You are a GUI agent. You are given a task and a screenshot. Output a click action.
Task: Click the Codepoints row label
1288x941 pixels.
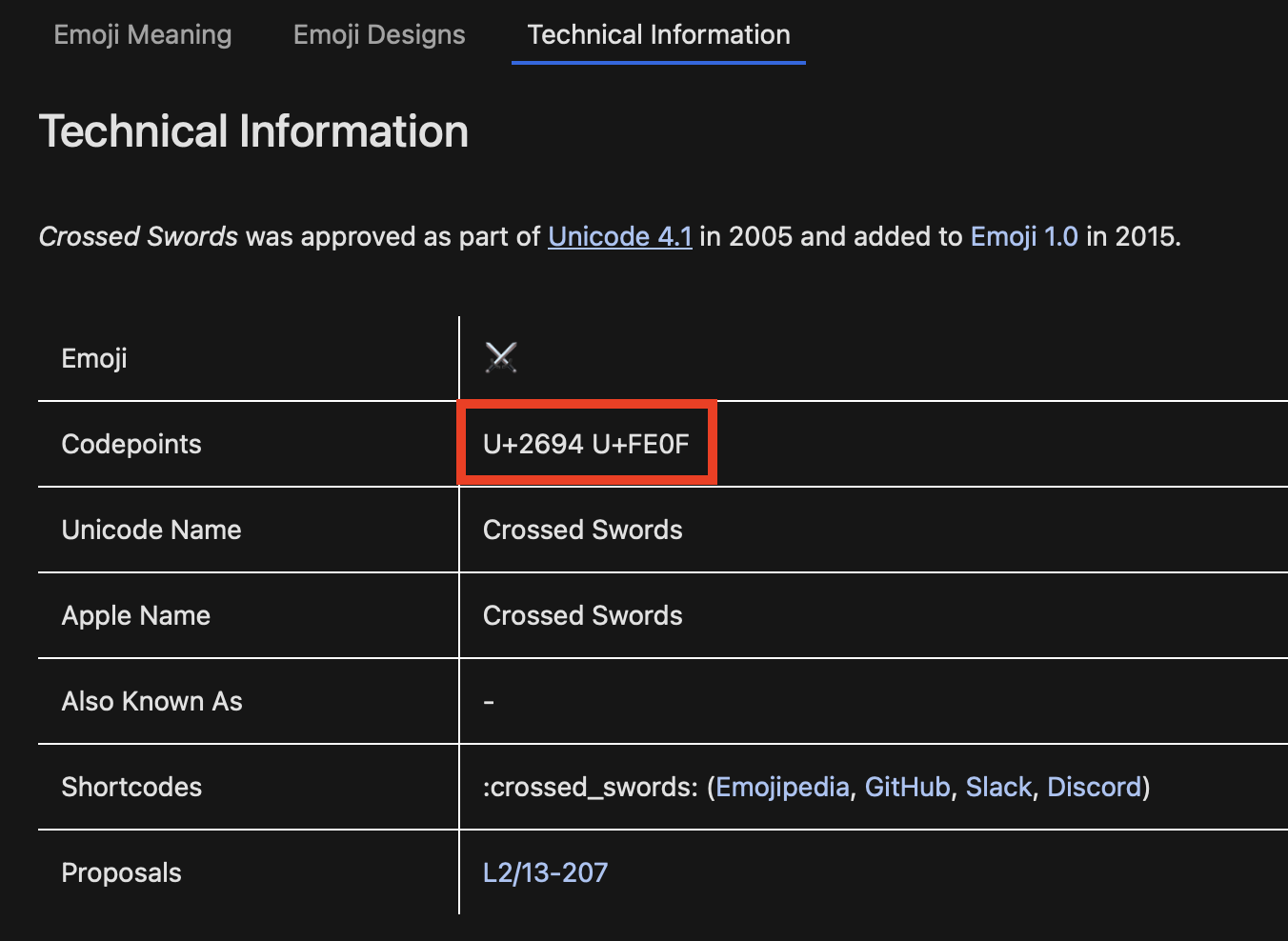[131, 444]
